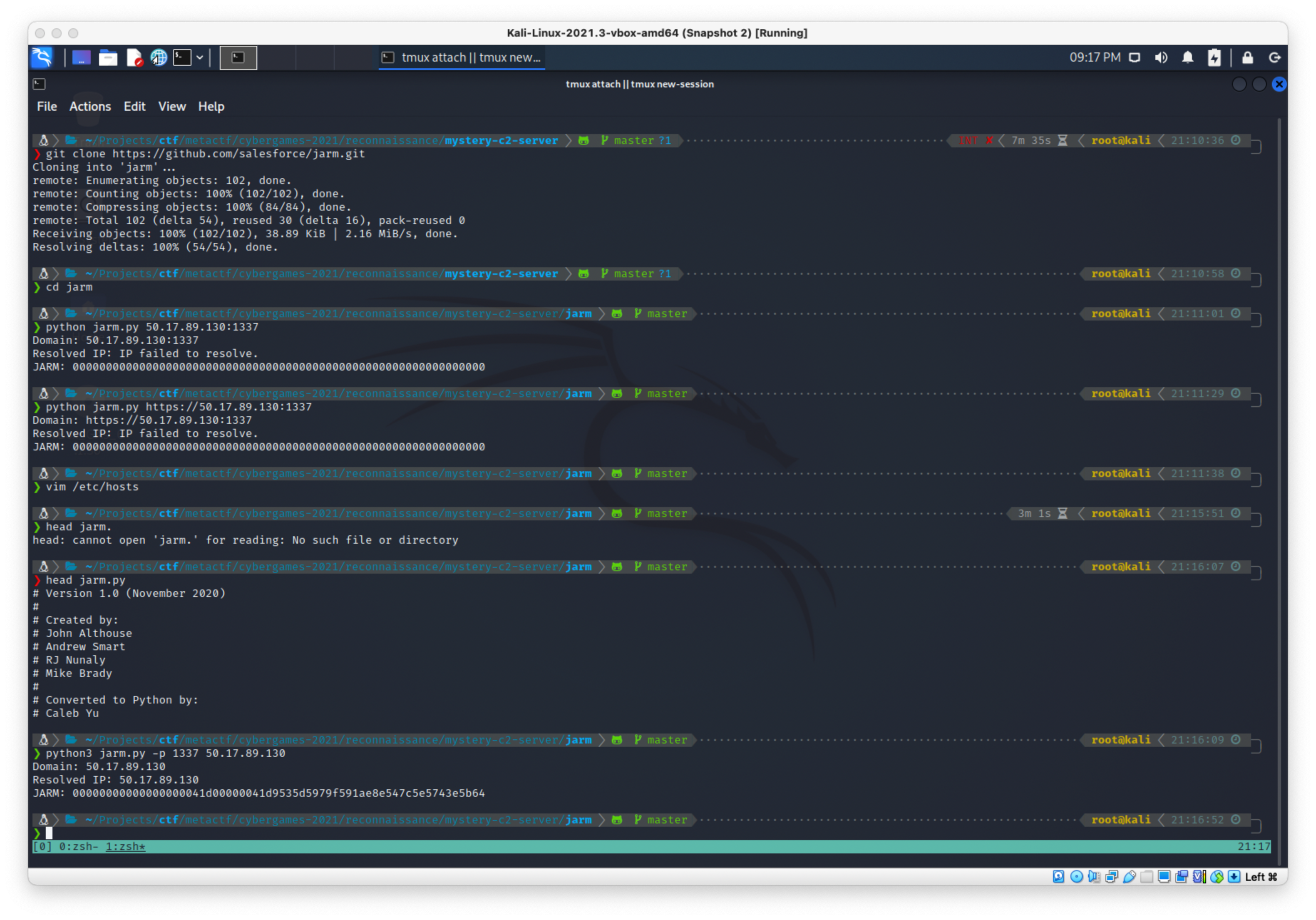Open the View menu
Image resolution: width=1316 pixels, height=920 pixels.
coord(172,106)
